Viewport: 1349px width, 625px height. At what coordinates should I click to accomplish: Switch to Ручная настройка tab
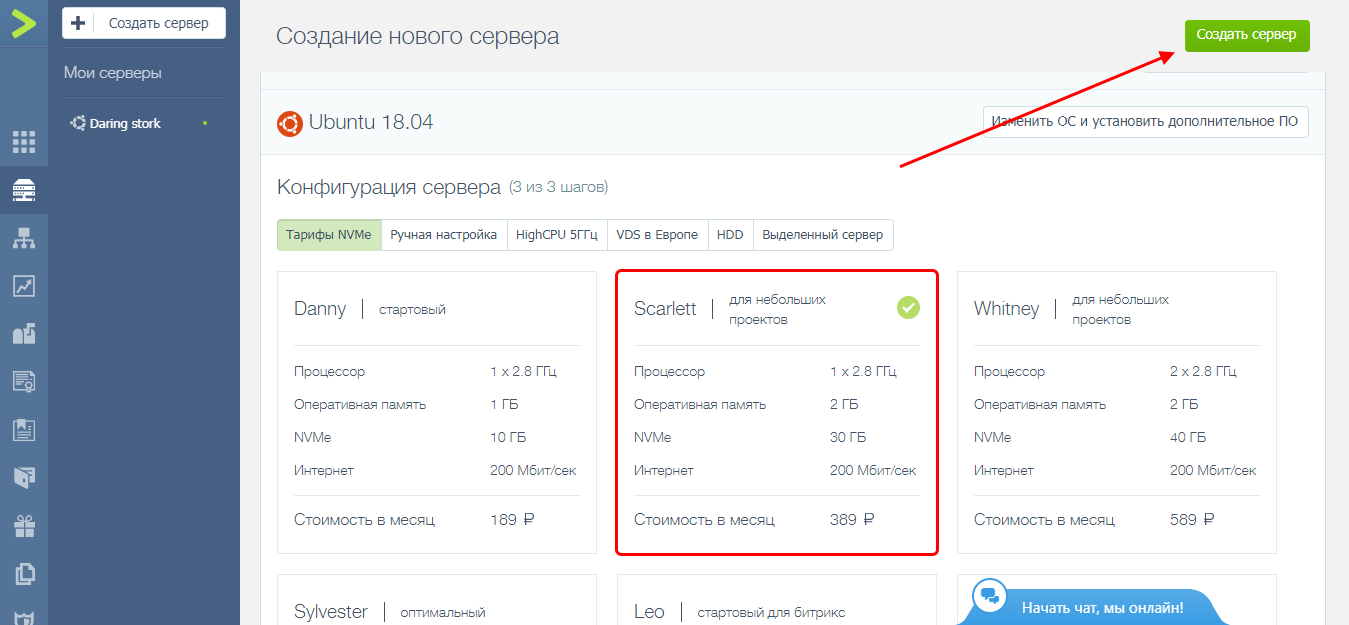click(443, 235)
